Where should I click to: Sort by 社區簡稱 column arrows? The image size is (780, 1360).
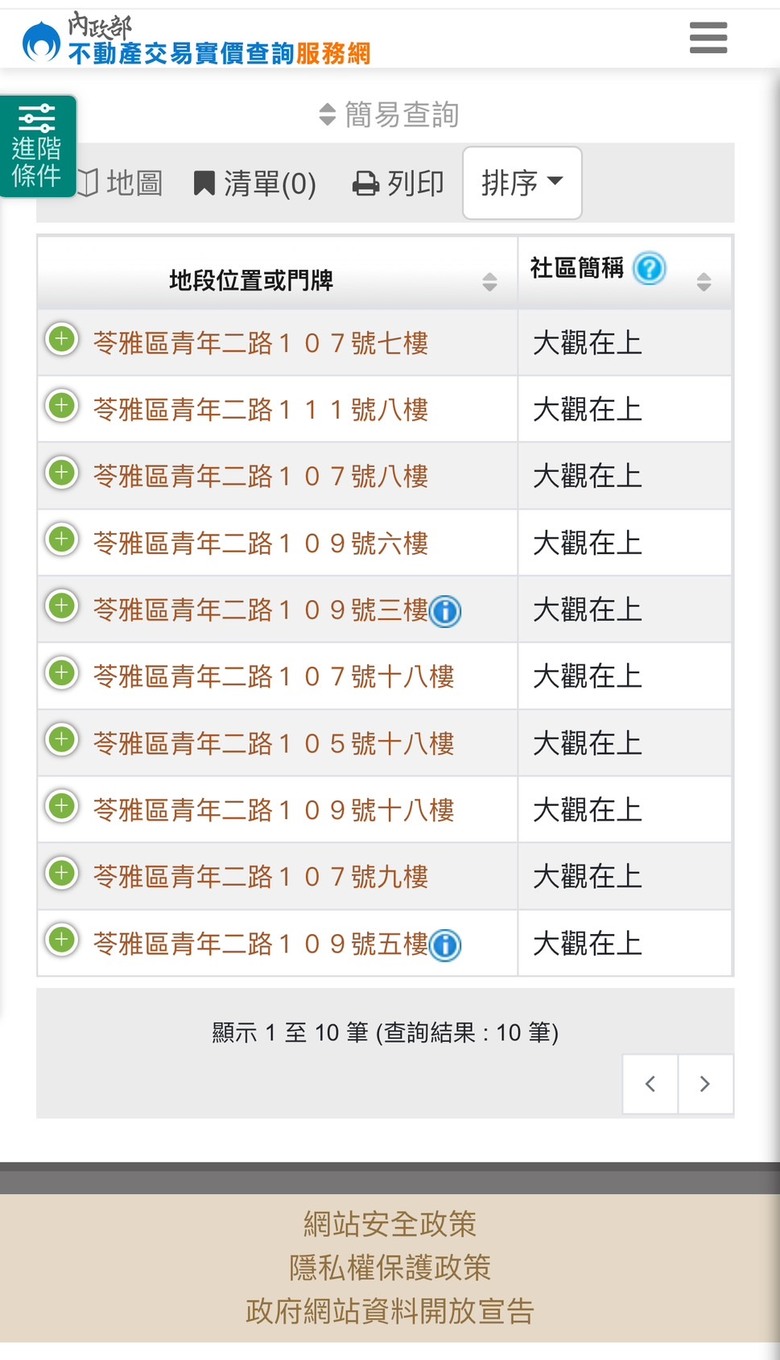pyautogui.click(x=703, y=282)
